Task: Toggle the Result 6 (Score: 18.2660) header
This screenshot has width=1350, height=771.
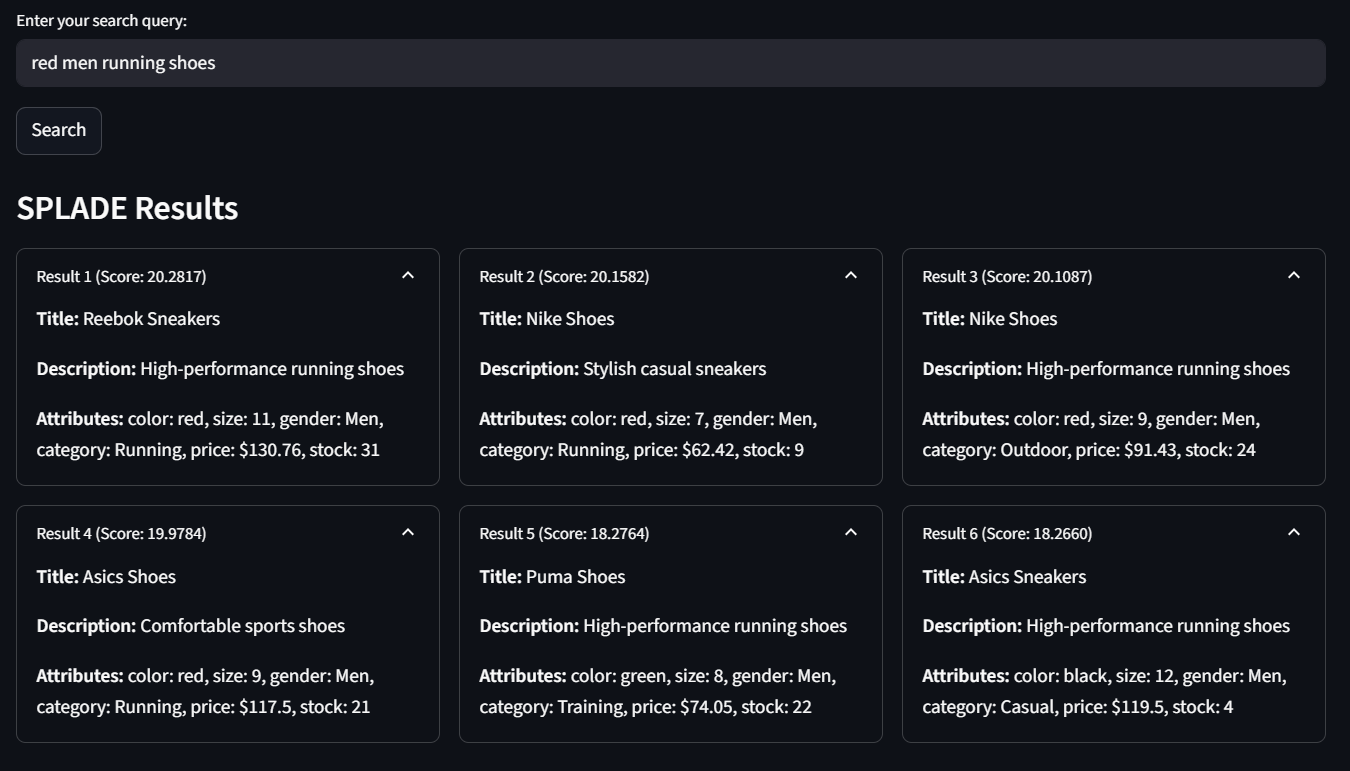Action: tap(1114, 533)
